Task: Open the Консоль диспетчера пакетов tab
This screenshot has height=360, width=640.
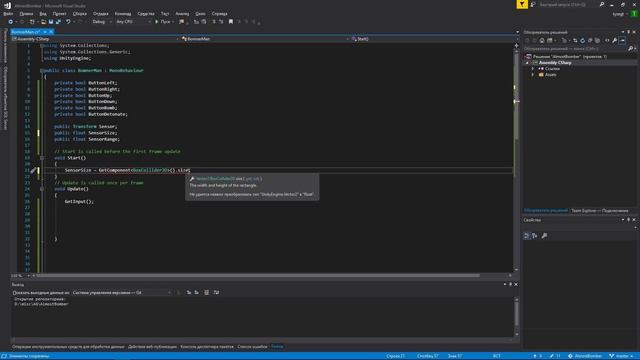Action: pyautogui.click(x=207, y=347)
